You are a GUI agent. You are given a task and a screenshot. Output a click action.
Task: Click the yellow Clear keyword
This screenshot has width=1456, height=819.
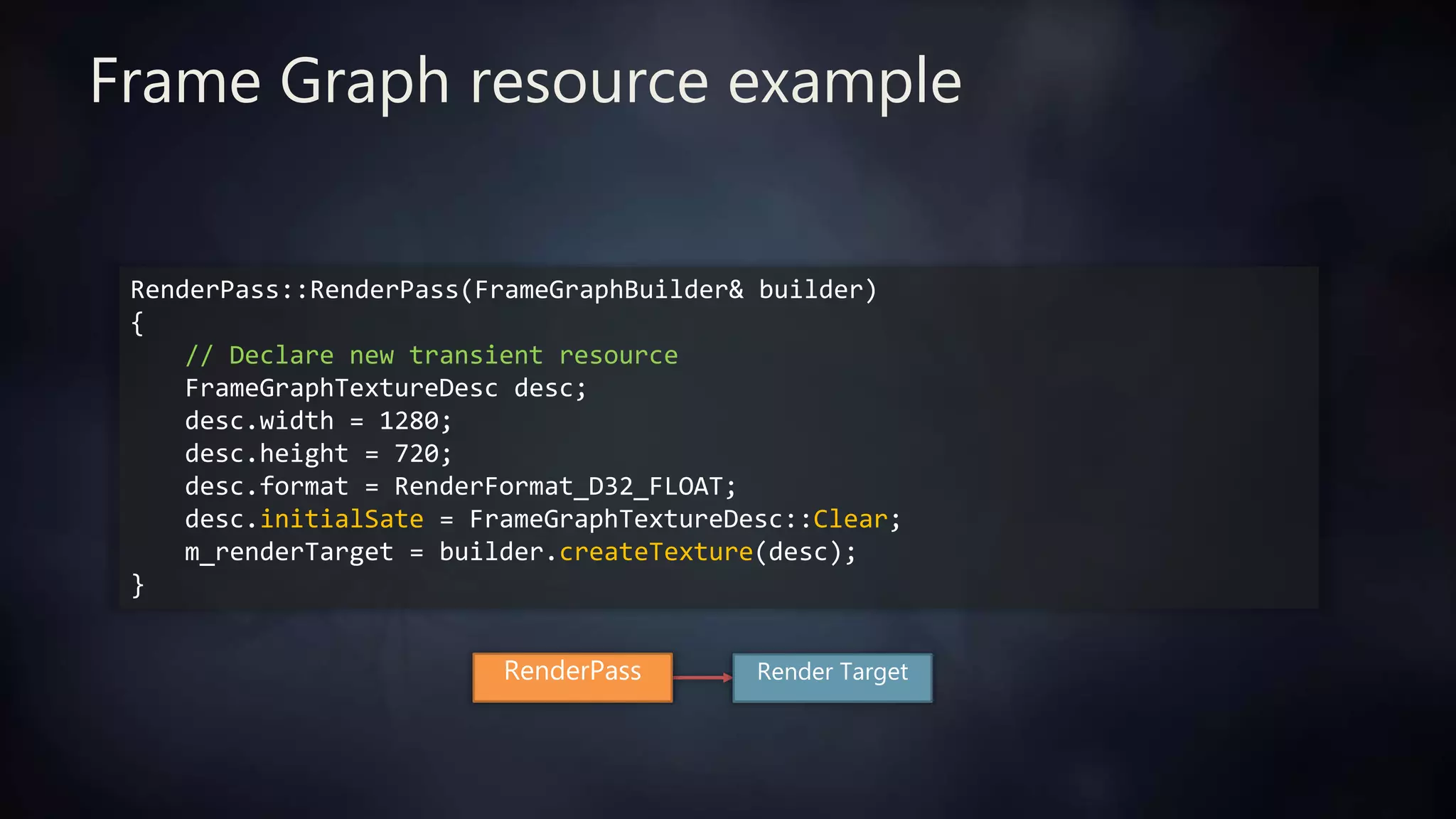[850, 519]
